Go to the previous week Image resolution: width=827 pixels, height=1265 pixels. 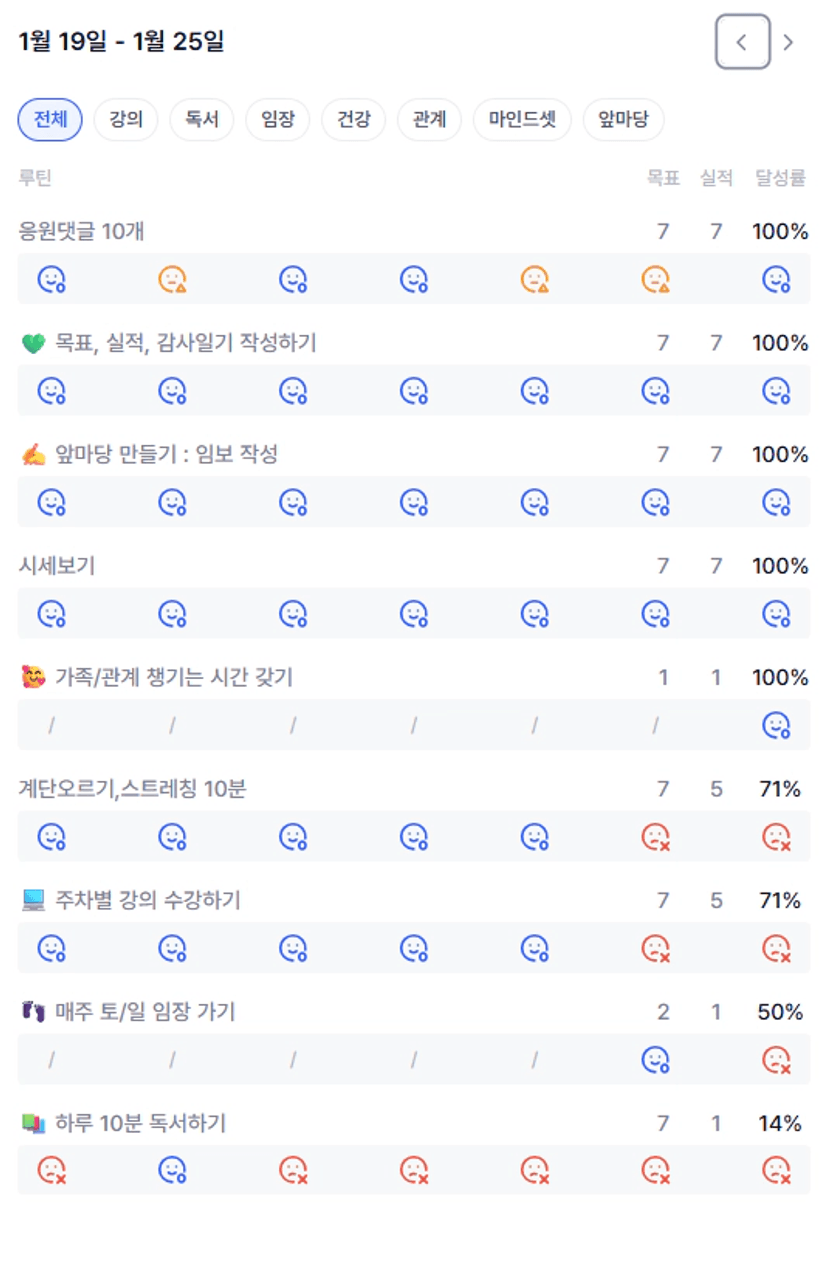click(742, 42)
